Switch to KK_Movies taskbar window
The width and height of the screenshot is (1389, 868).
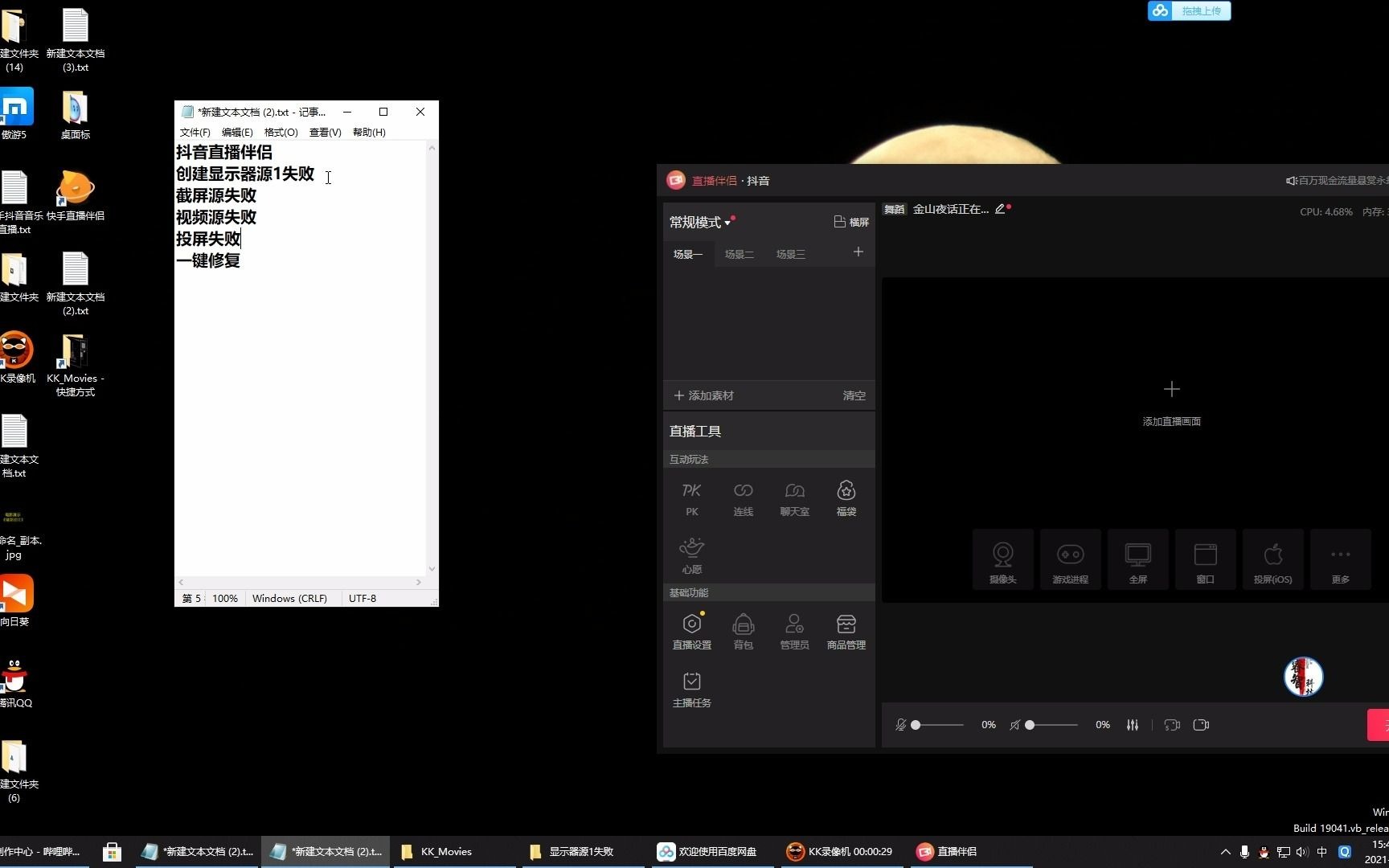coord(453,852)
